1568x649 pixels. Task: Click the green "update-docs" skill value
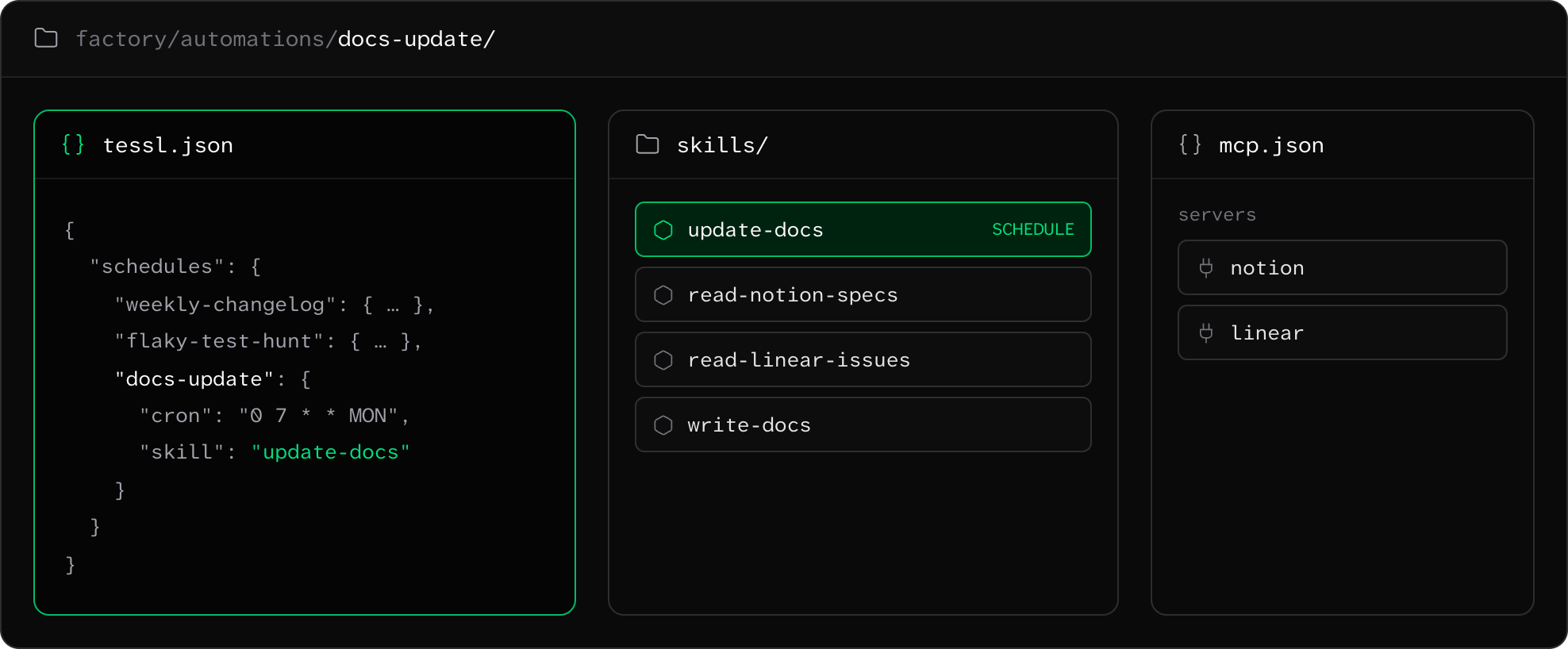click(331, 452)
